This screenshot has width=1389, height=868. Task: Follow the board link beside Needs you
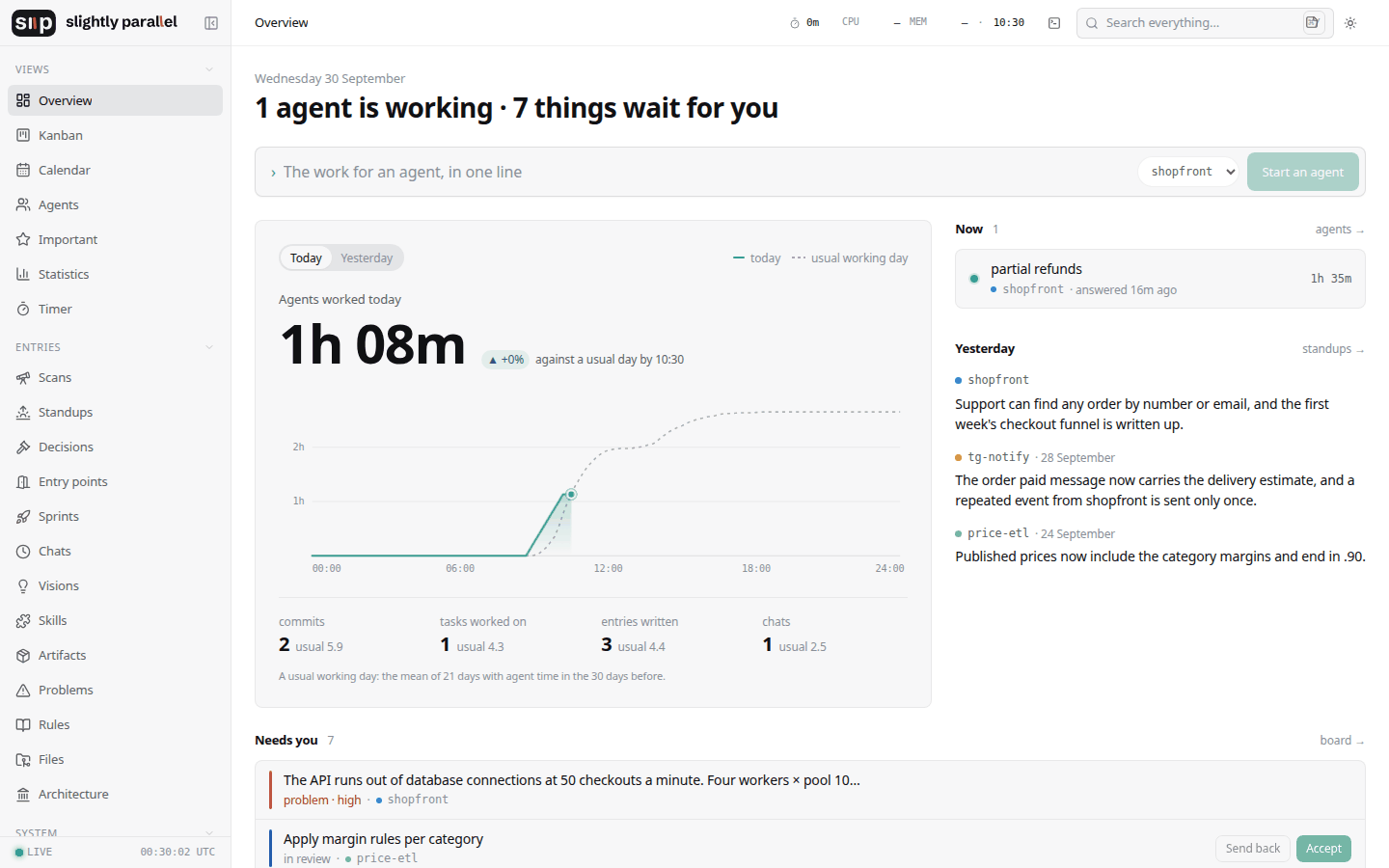1342,741
